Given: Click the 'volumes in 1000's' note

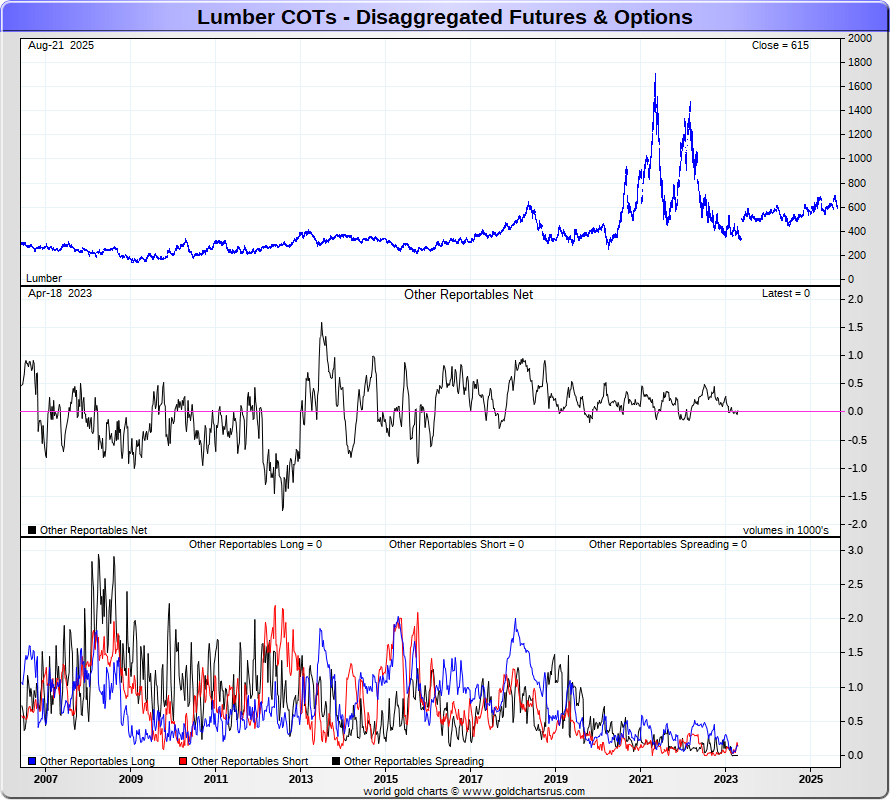Looking at the screenshot, I should [x=786, y=530].
